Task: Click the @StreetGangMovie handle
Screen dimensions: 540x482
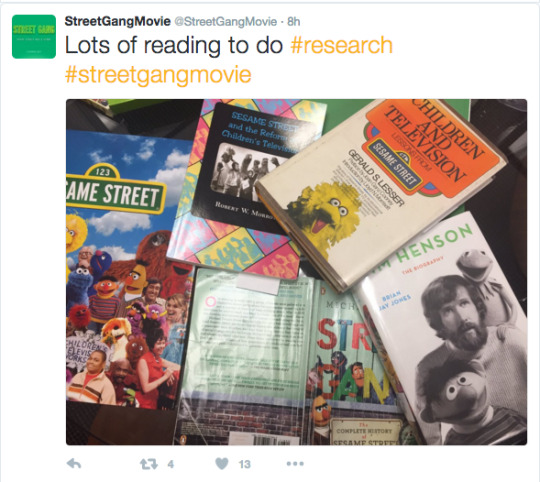Action: pos(226,22)
